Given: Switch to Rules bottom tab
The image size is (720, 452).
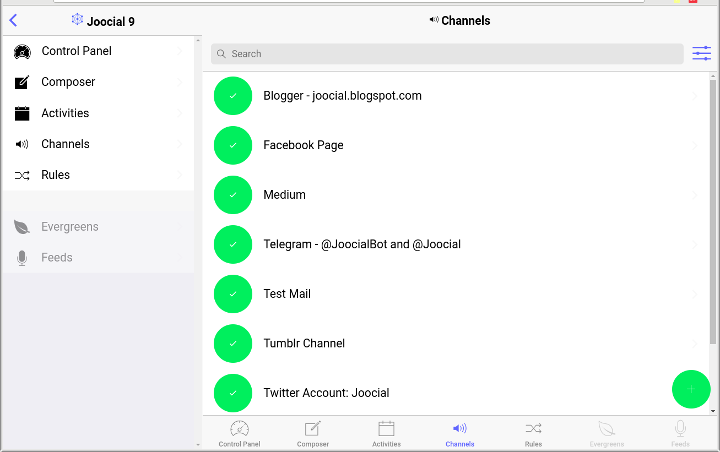Looking at the screenshot, I should [x=533, y=434].
